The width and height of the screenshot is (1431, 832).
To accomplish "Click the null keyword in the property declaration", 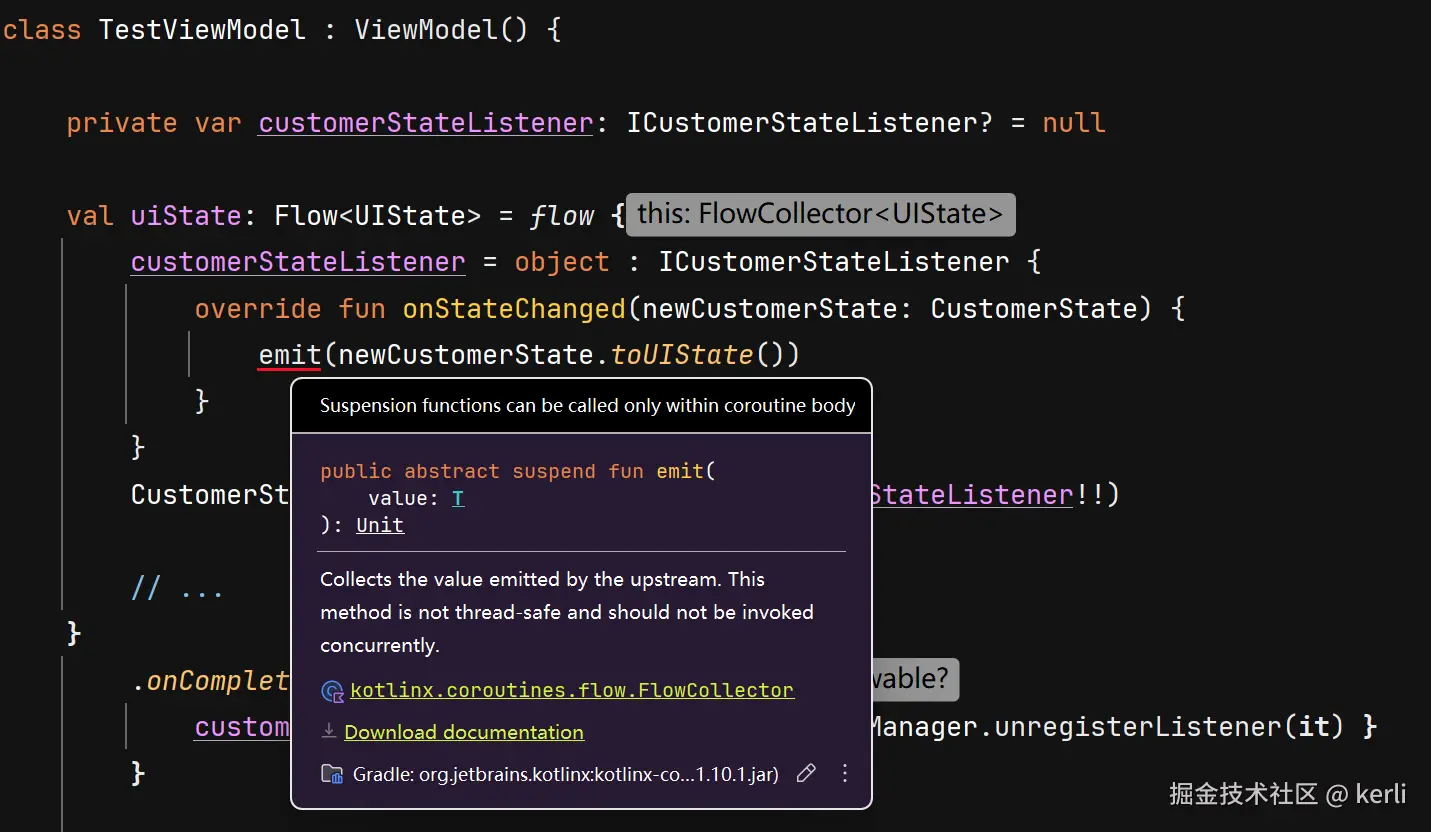I will point(1073,123).
